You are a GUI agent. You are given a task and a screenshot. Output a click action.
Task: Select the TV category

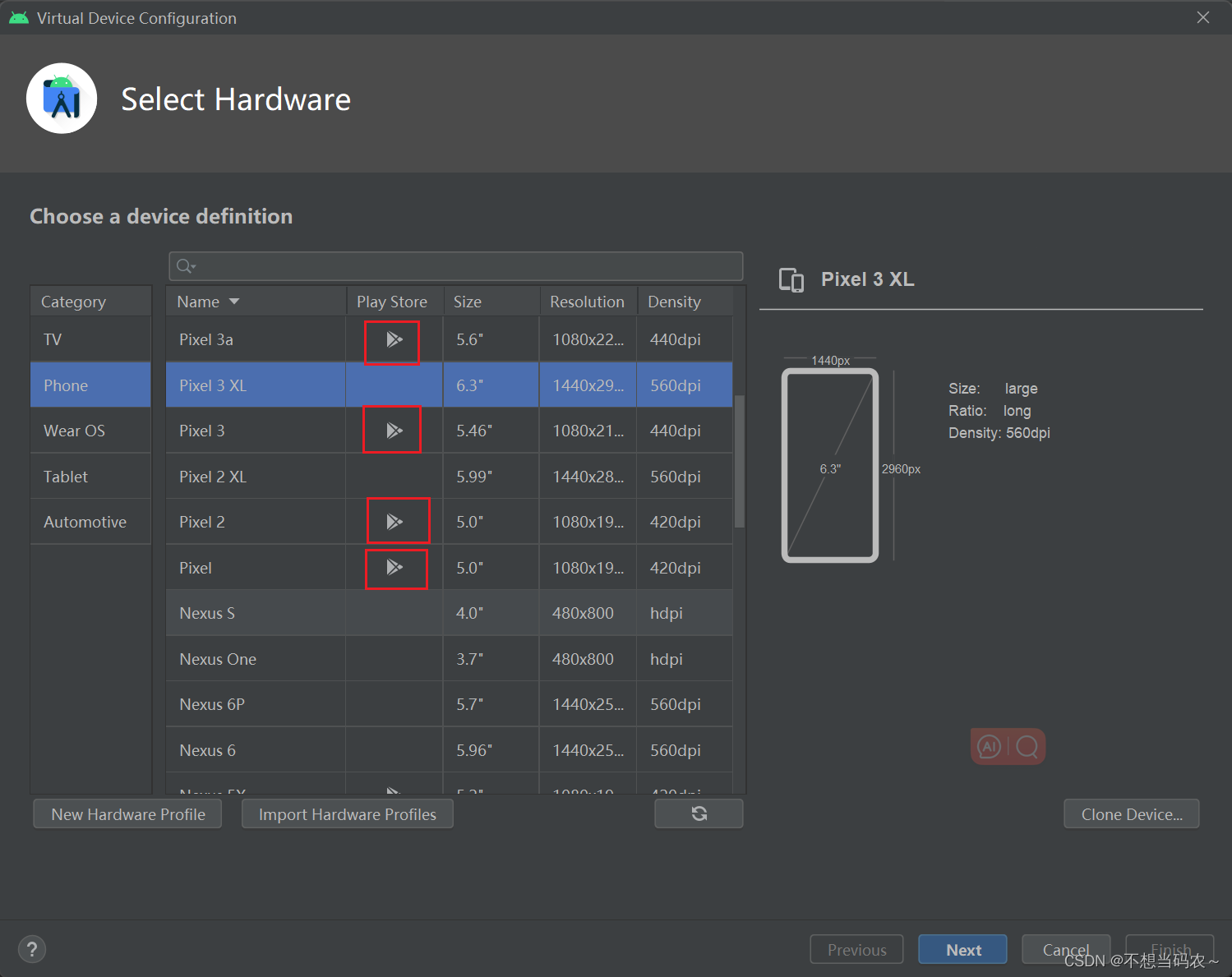click(90, 339)
